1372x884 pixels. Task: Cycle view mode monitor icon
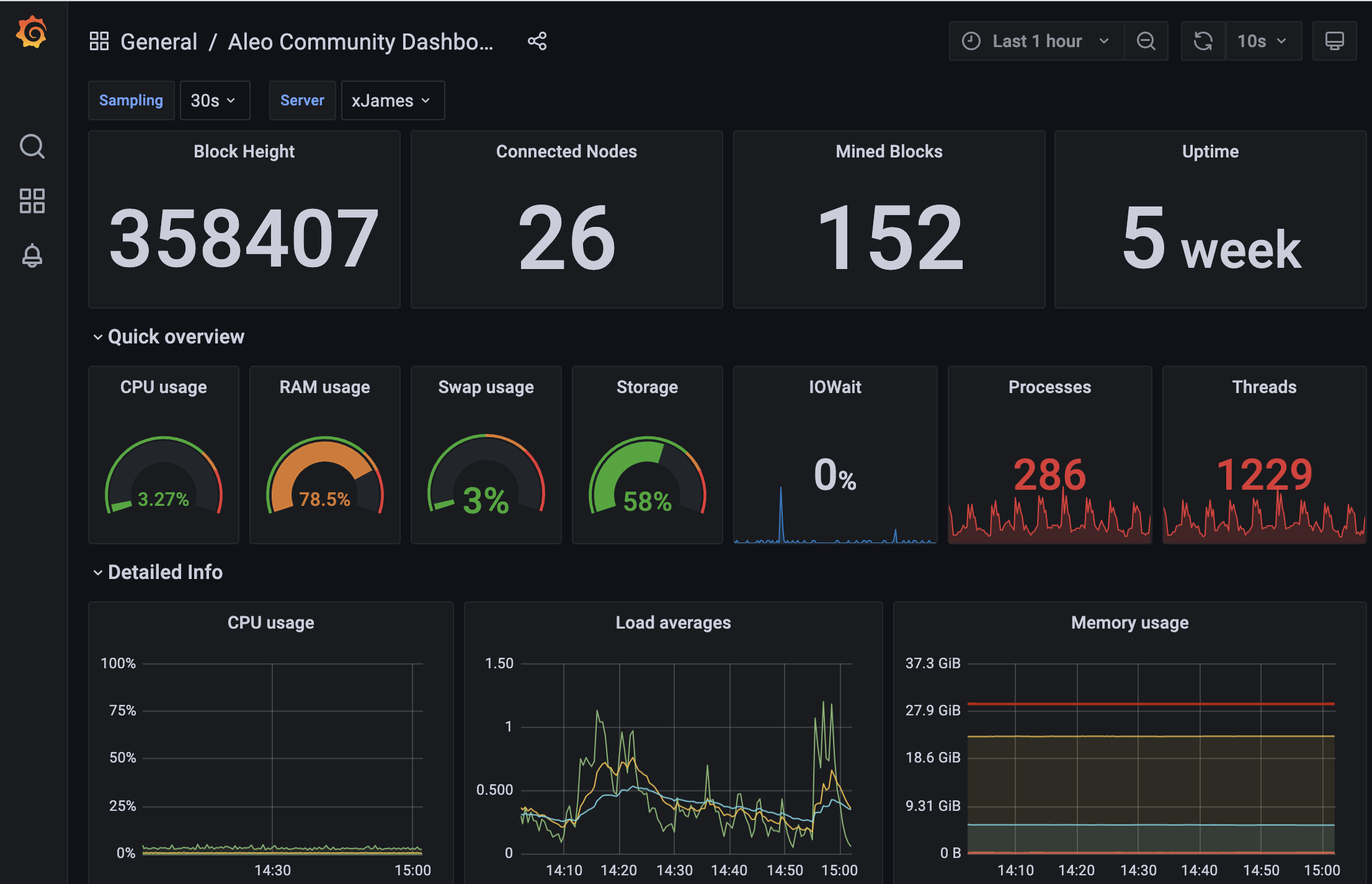click(x=1334, y=42)
